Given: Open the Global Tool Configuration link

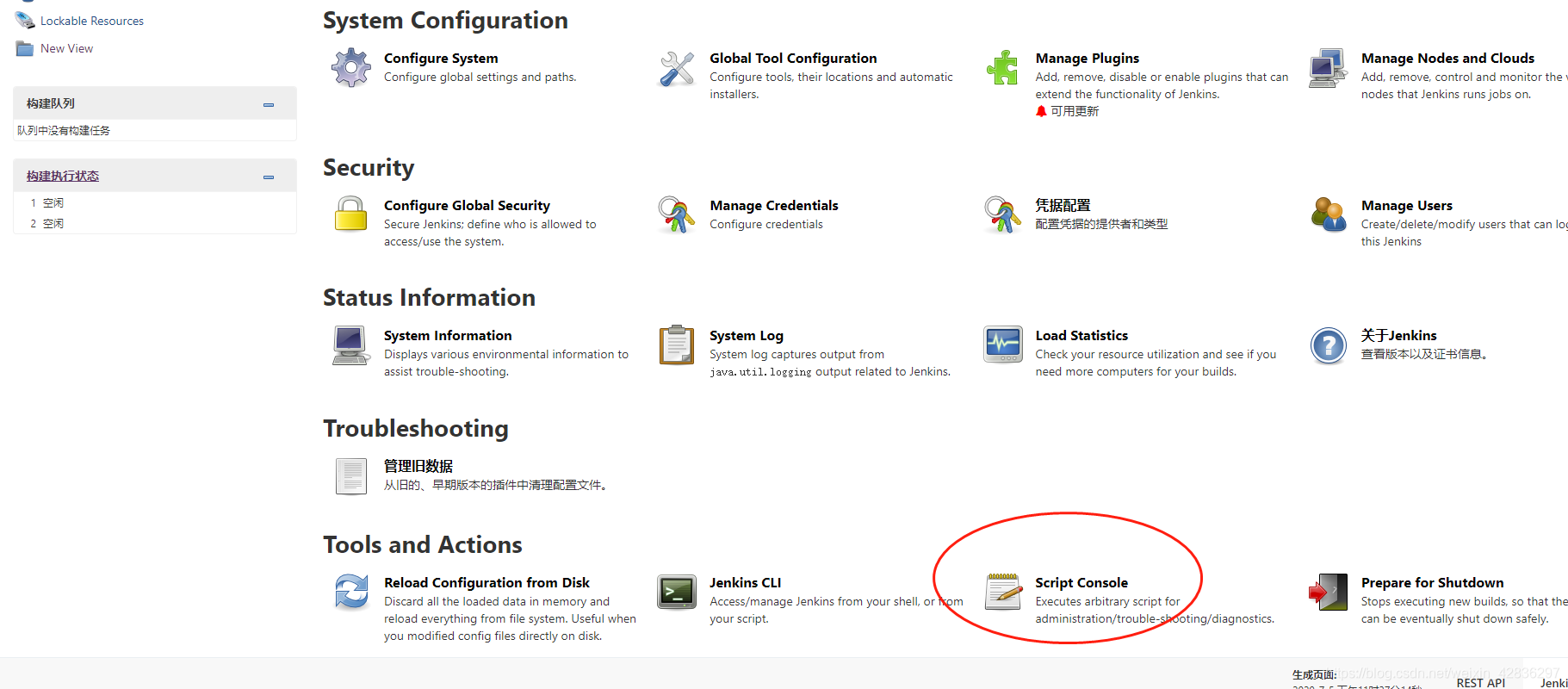Looking at the screenshot, I should [793, 58].
